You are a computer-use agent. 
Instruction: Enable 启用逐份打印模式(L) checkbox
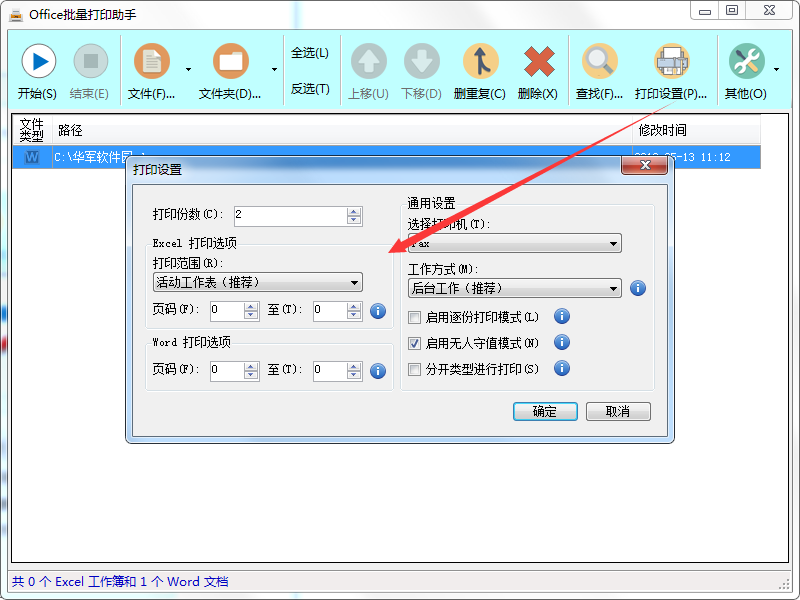click(x=415, y=316)
